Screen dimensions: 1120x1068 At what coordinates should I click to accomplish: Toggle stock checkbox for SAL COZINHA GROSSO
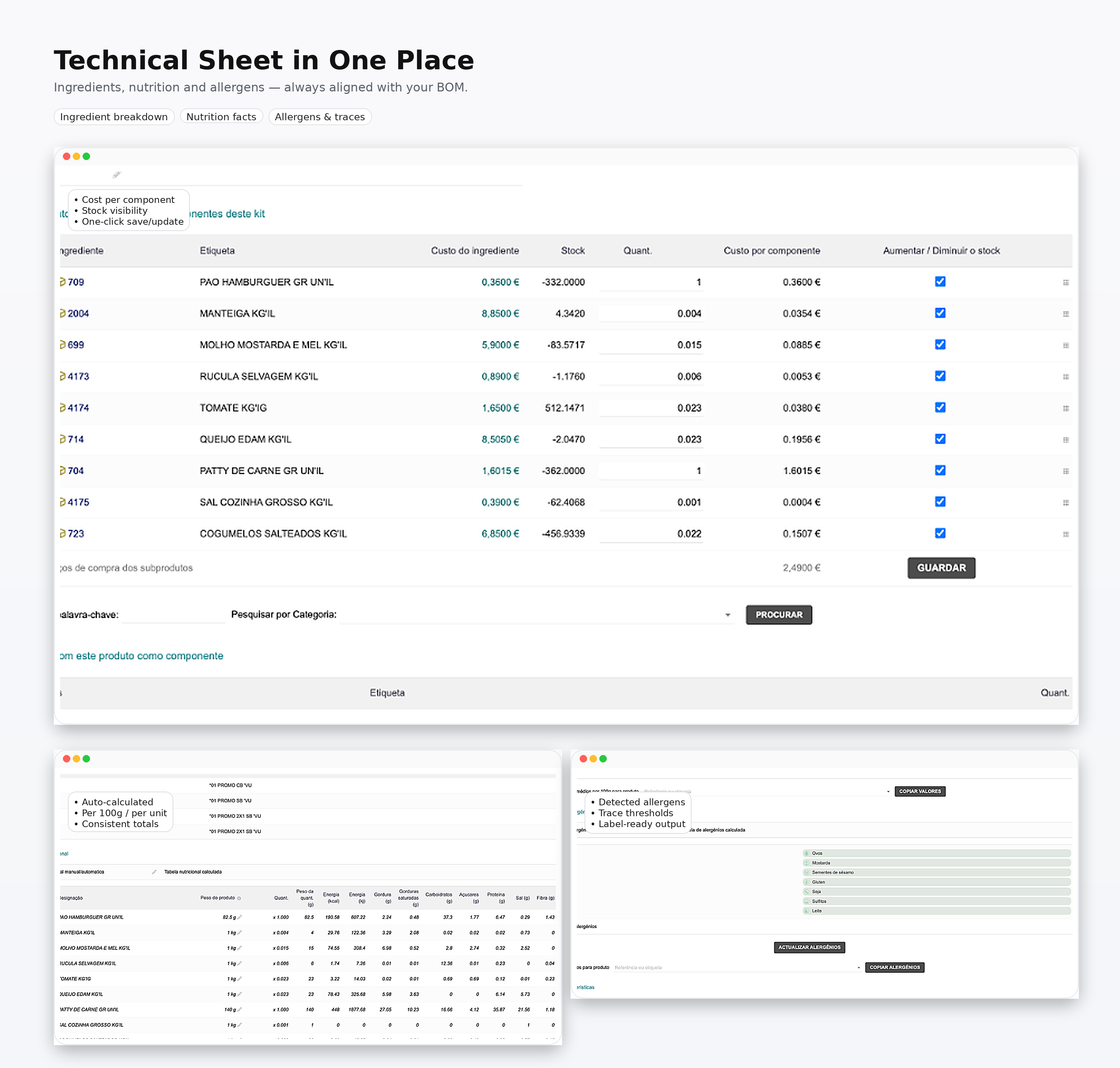point(940,501)
